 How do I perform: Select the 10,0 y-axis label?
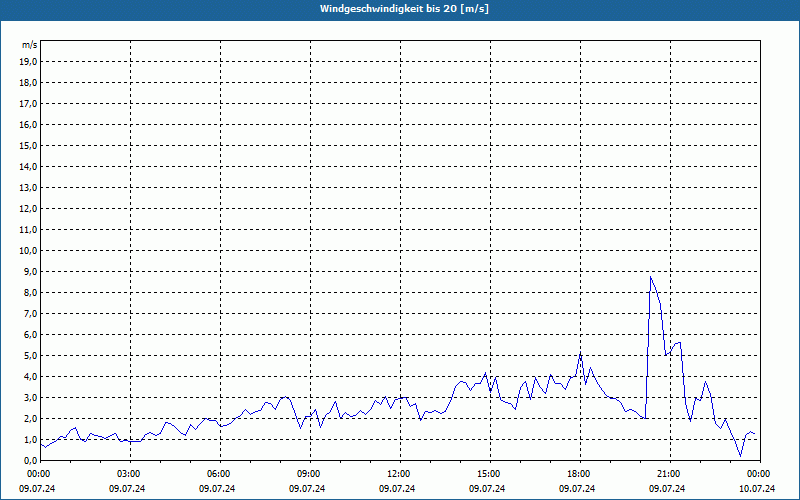click(x=28, y=251)
